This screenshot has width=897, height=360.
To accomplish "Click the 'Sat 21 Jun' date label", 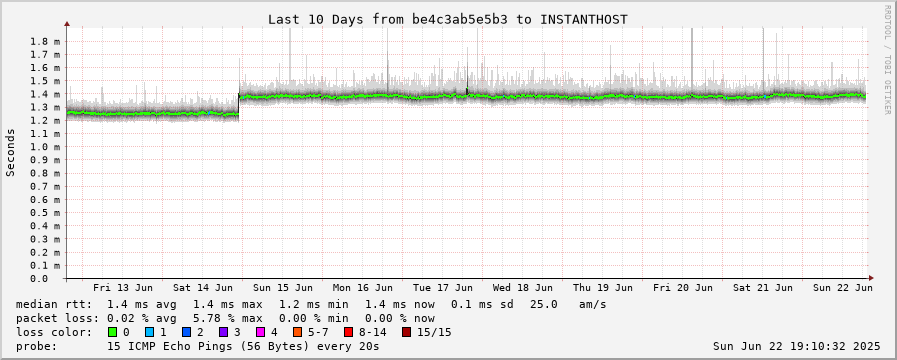I will tap(763, 287).
